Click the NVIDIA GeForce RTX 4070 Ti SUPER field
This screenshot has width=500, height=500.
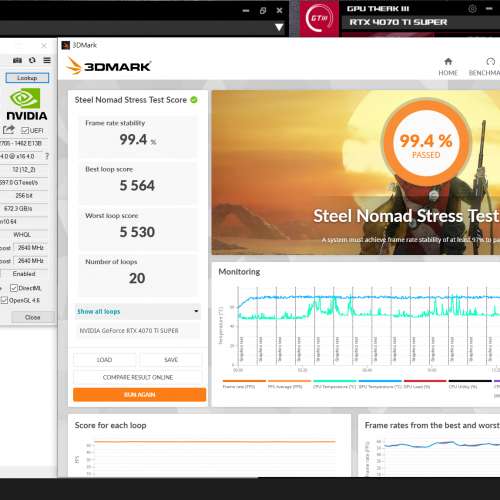click(138, 331)
